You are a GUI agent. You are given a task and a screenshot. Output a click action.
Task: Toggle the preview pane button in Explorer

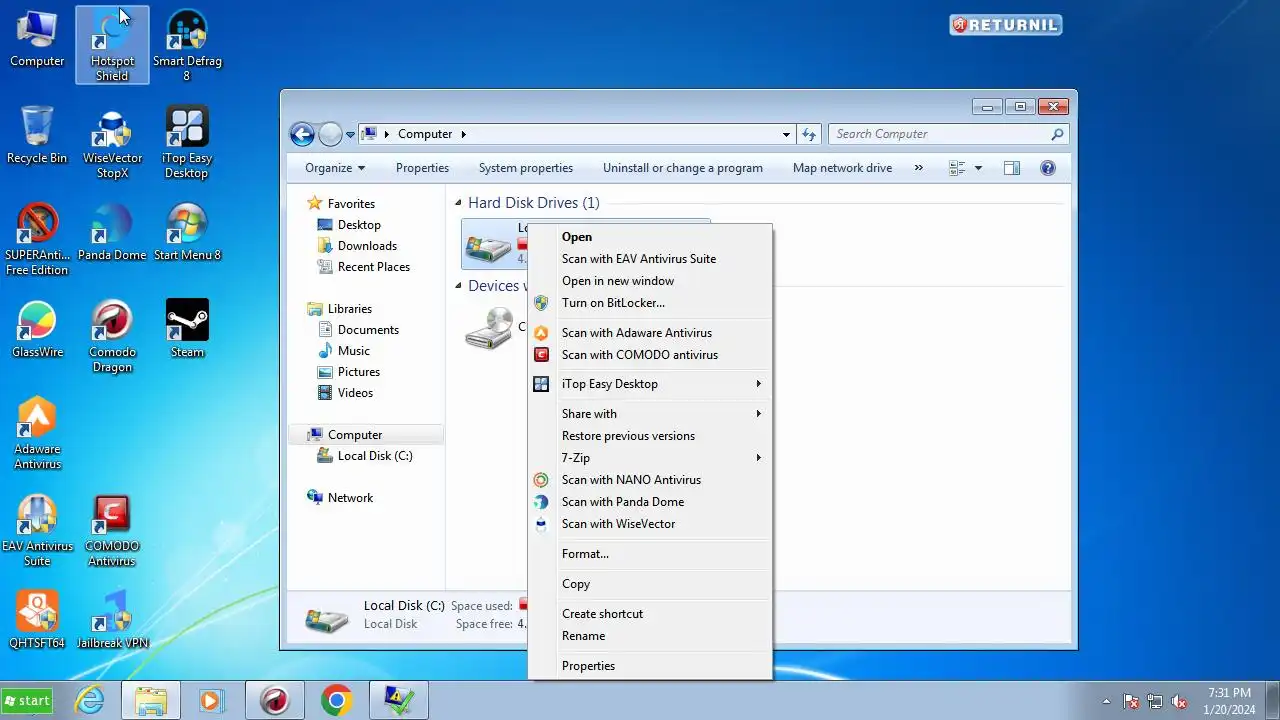point(1012,168)
